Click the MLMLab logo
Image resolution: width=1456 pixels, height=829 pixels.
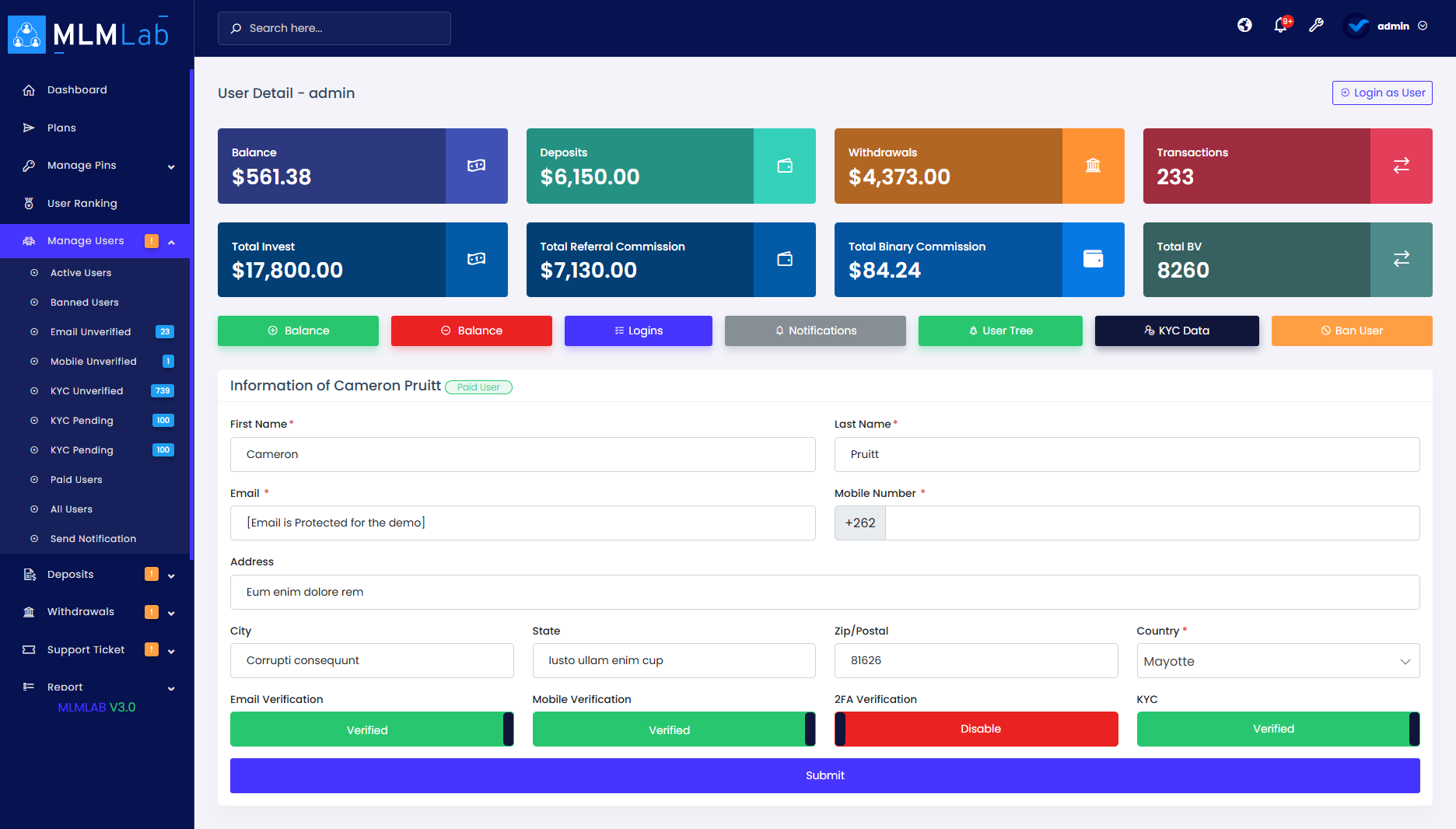(x=88, y=34)
